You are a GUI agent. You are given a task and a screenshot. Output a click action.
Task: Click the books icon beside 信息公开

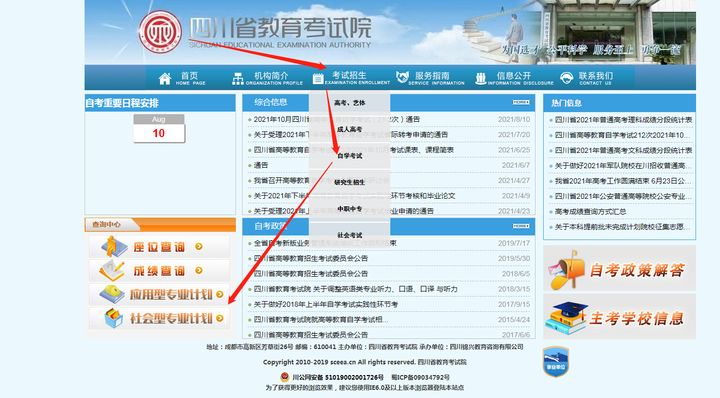point(480,78)
